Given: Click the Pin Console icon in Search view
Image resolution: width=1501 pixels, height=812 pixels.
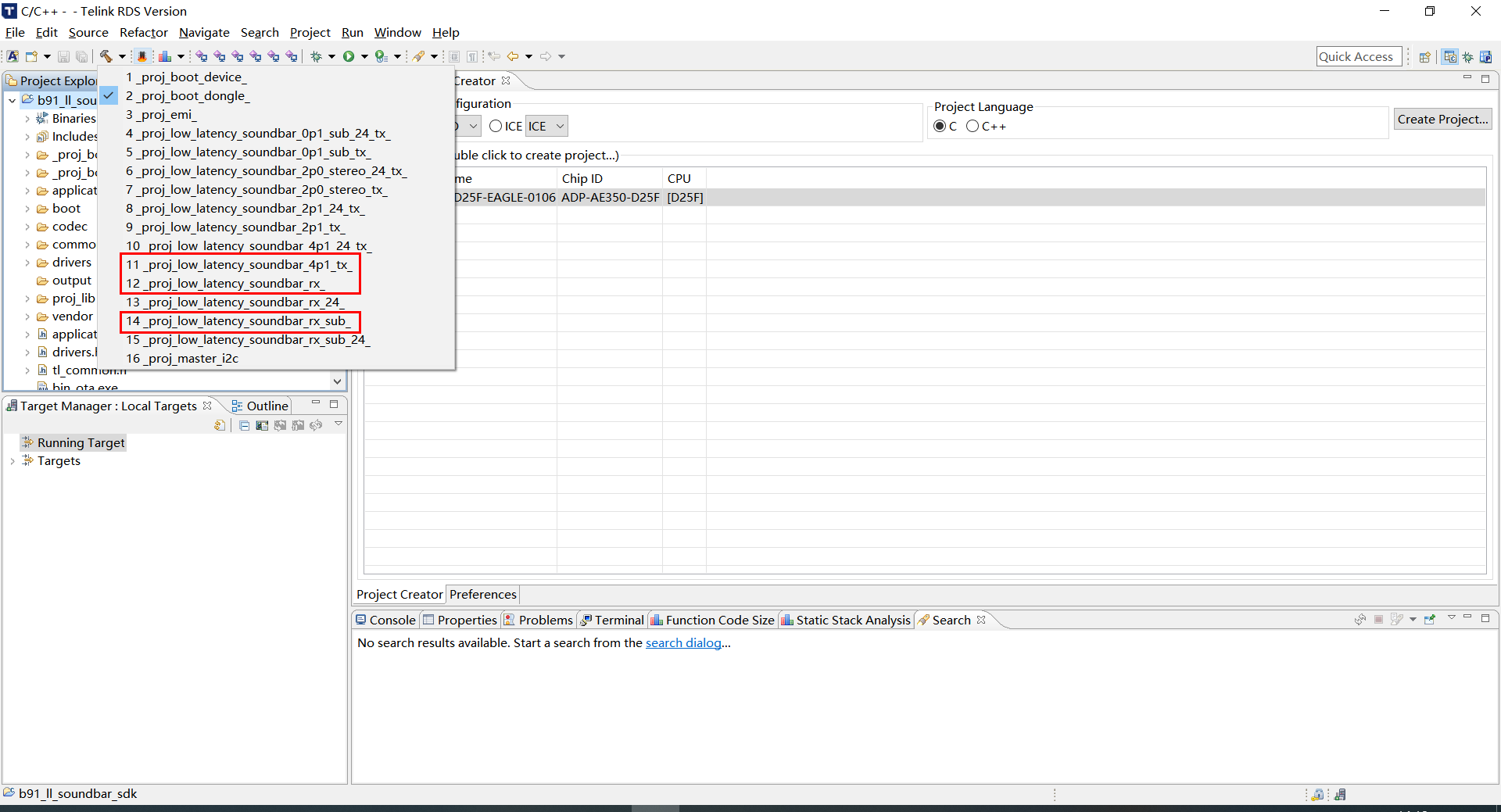Looking at the screenshot, I should click(1430, 620).
